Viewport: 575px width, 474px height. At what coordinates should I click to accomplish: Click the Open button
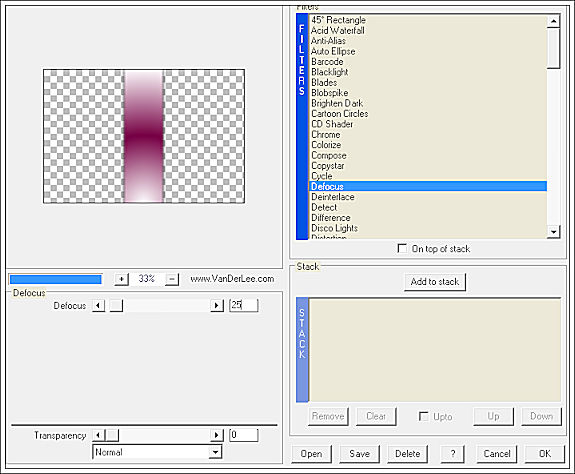(x=312, y=454)
